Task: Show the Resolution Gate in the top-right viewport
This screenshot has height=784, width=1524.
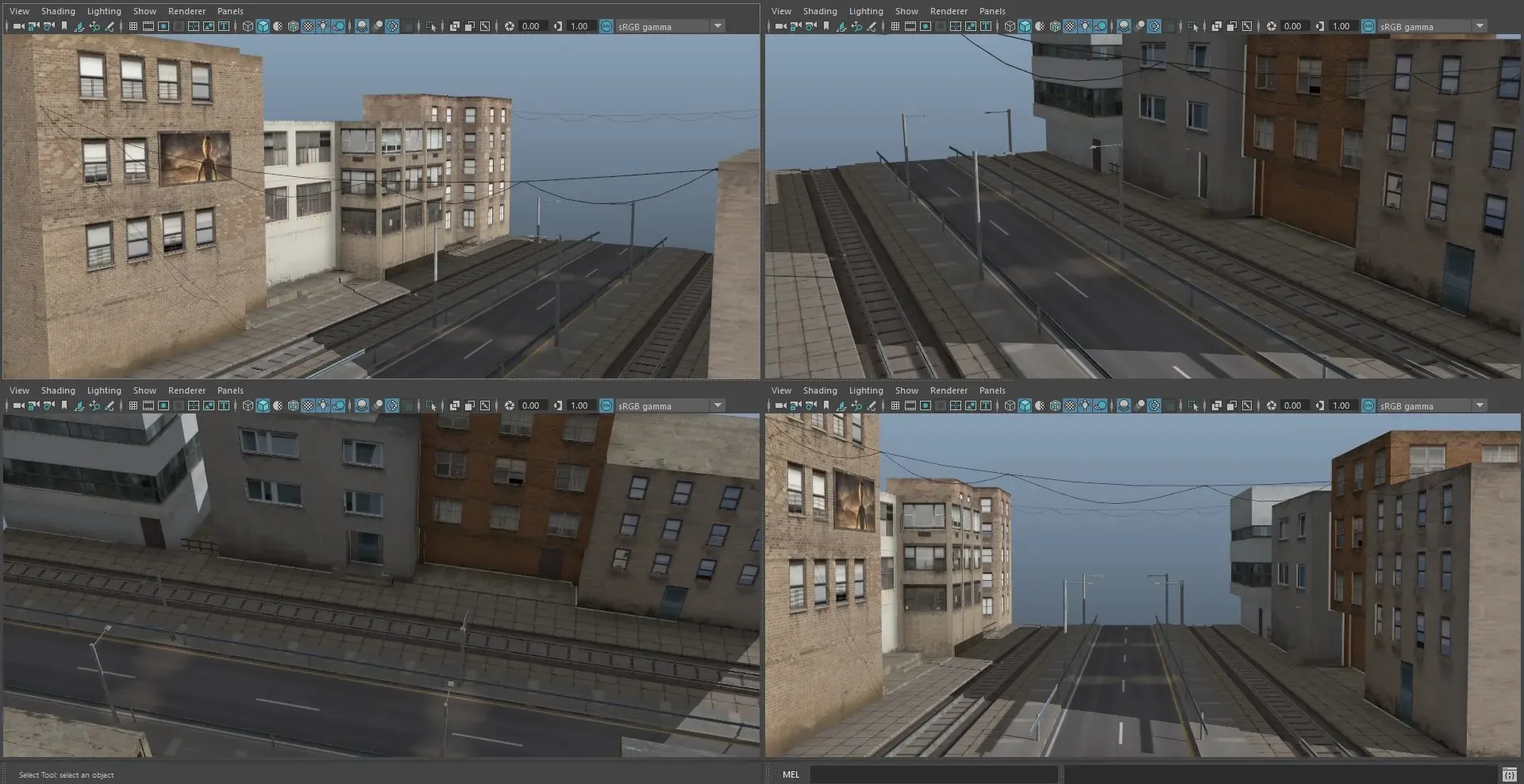Action: 924,26
